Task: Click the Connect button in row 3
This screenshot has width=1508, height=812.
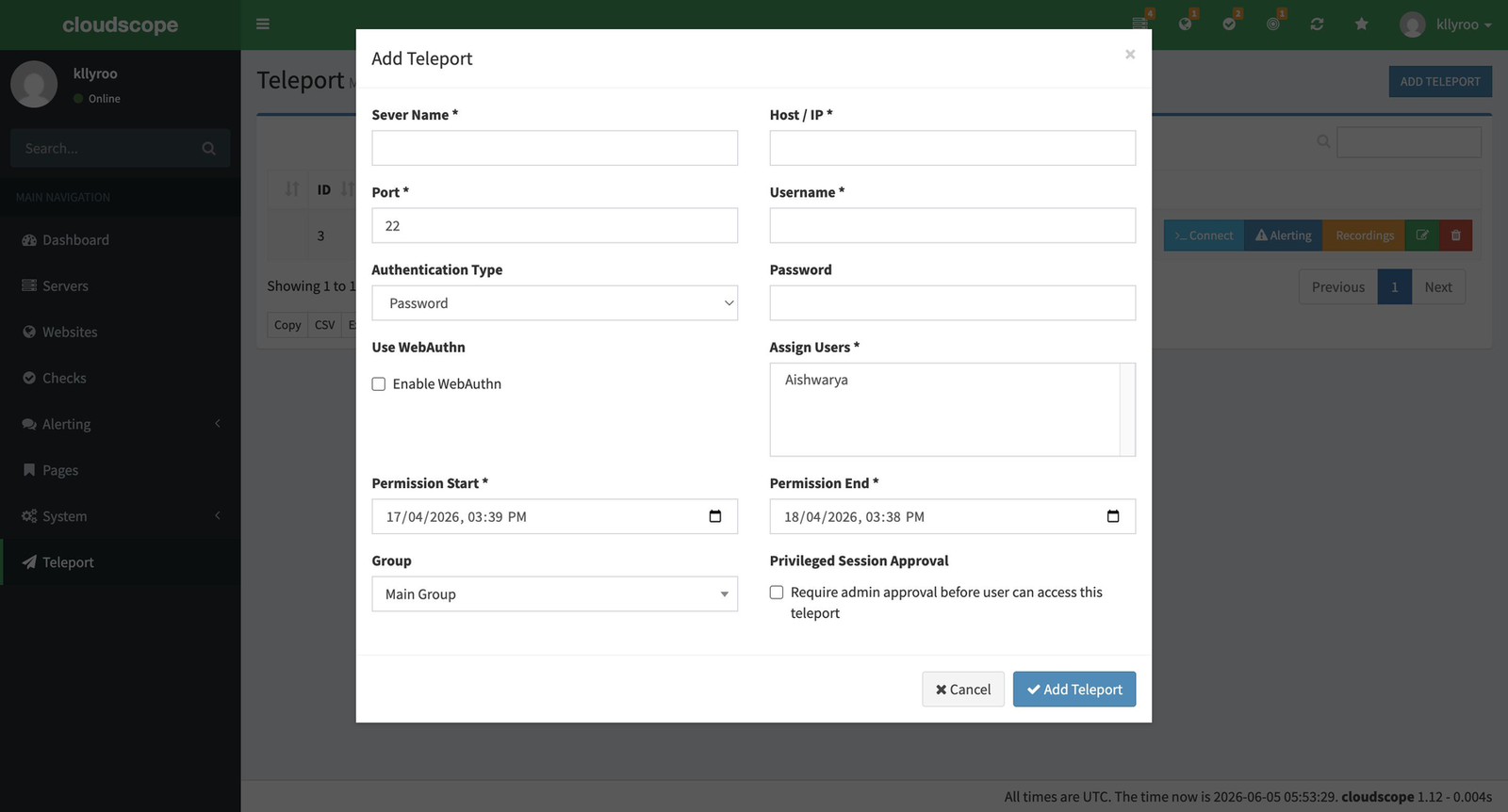Action: point(1204,235)
